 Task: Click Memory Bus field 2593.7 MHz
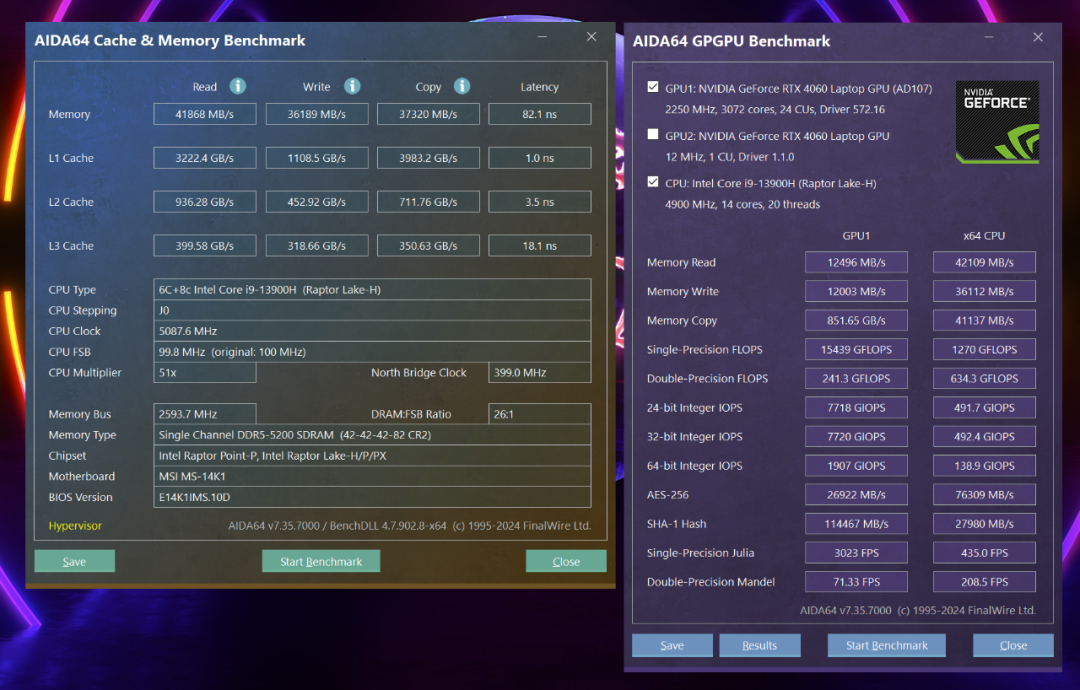pyautogui.click(x=205, y=414)
